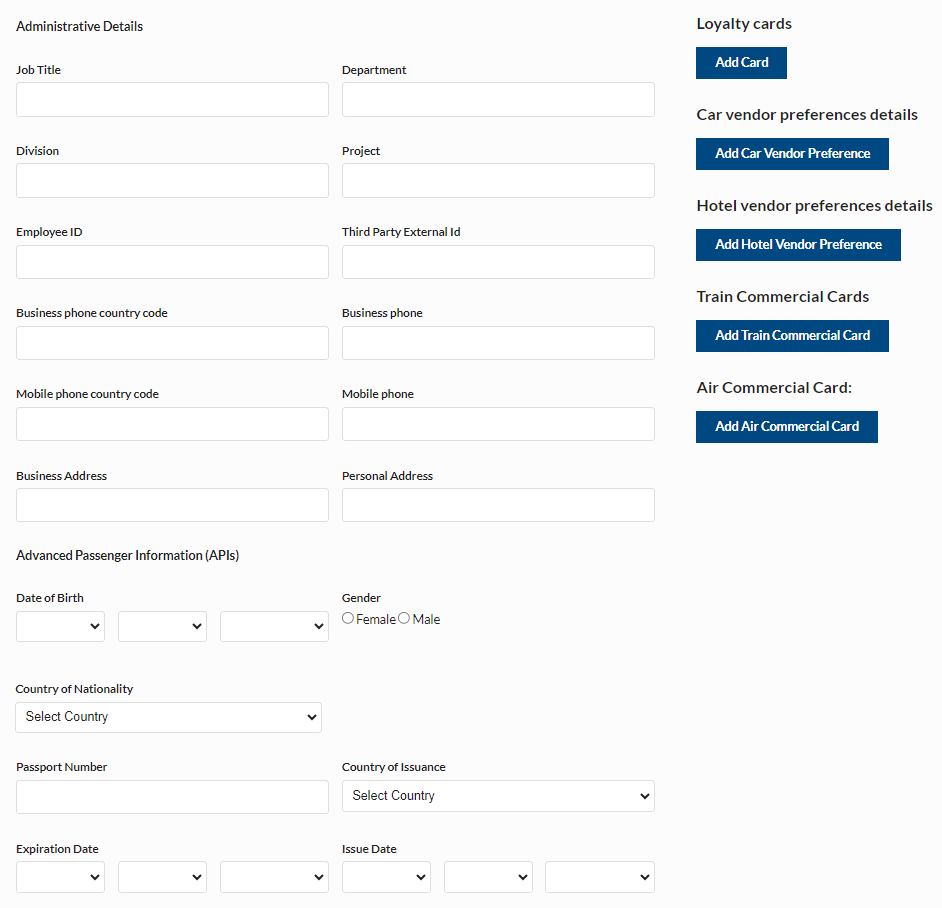942x908 pixels.
Task: Click the Advanced Passenger Information (APIs) heading
Action: 127,555
